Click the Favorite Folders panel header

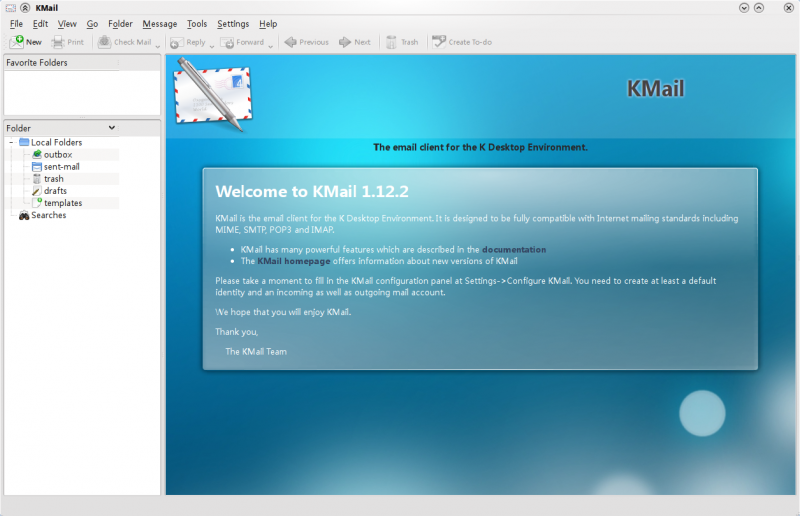coord(62,63)
